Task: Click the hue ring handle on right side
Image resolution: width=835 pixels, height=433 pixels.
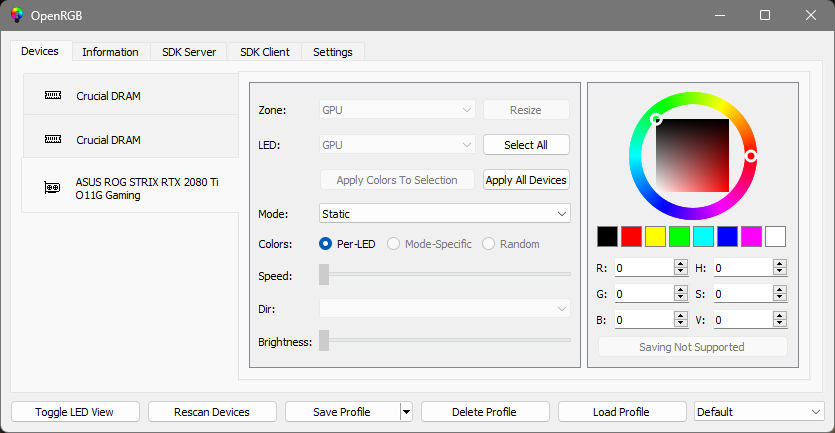Action: (750, 156)
